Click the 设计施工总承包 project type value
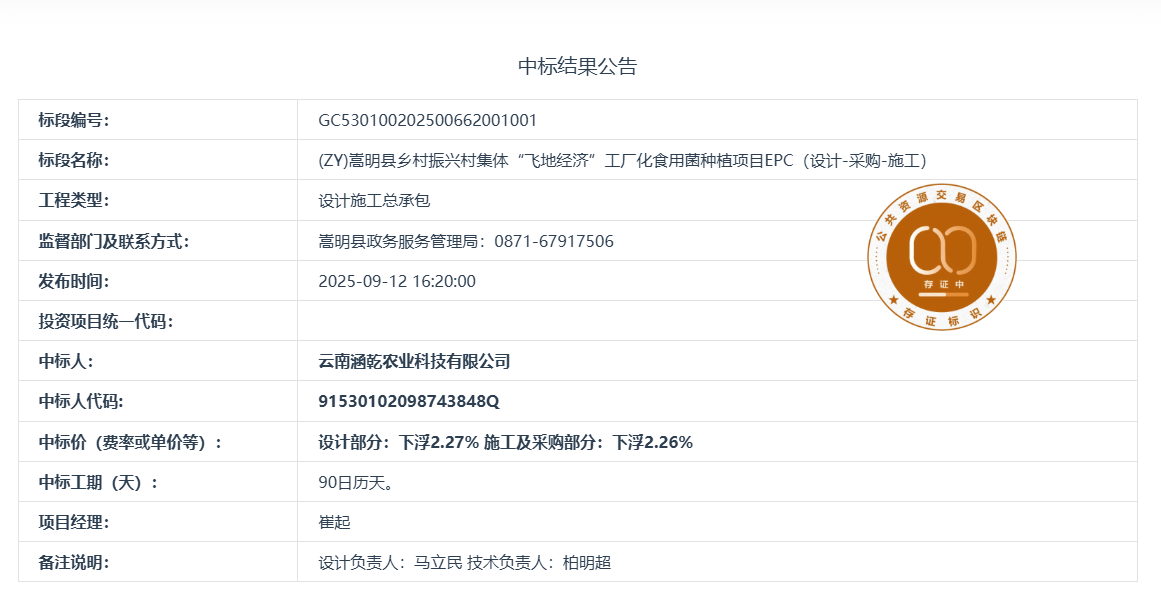 (374, 201)
